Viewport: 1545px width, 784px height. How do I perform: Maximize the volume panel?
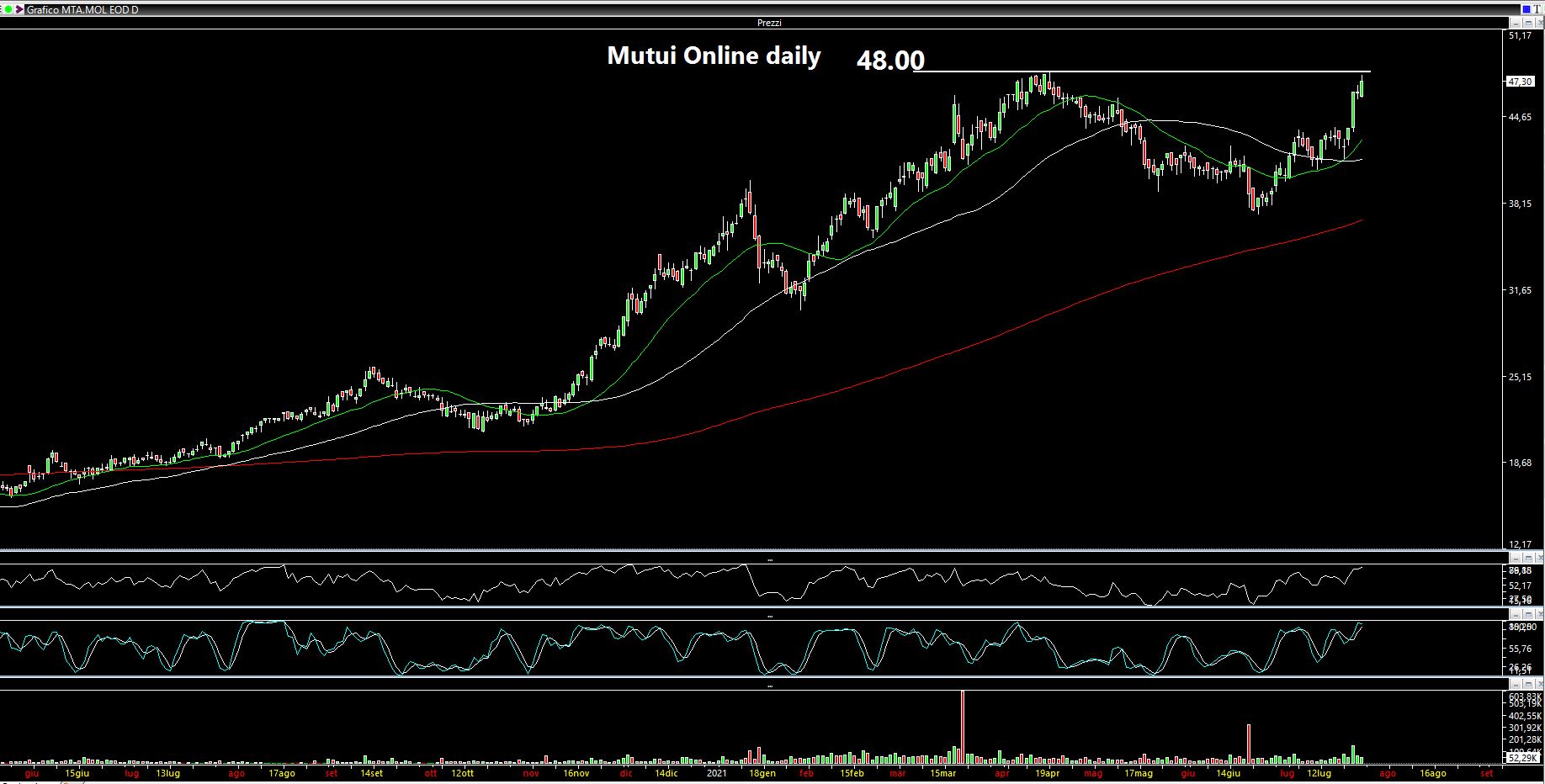tap(1528, 686)
